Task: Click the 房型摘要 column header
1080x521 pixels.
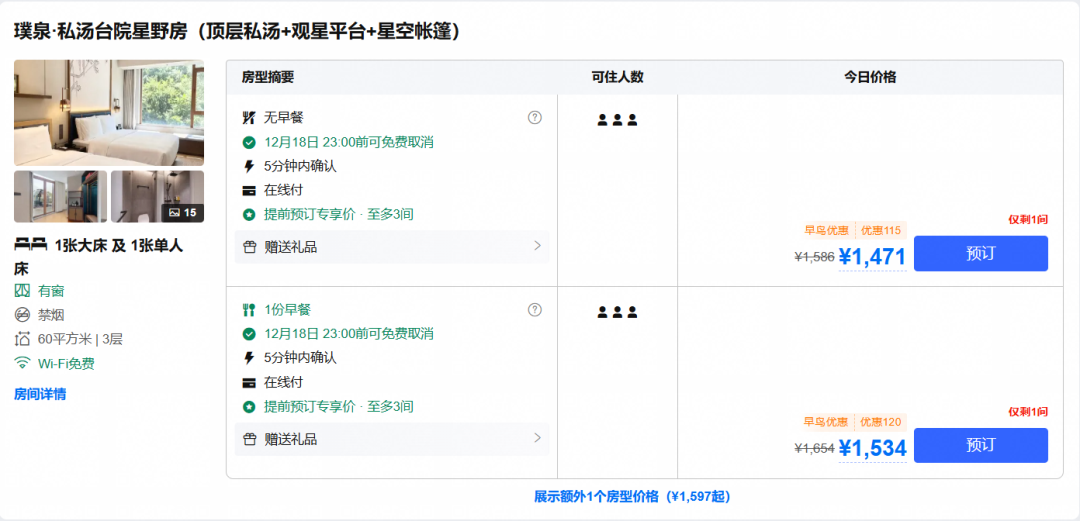Action: click(x=268, y=77)
